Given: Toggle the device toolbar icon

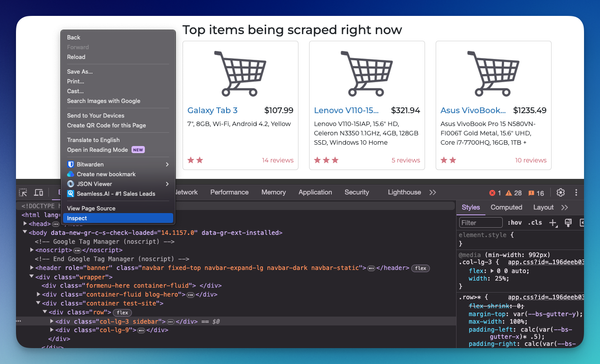Looking at the screenshot, I should [x=39, y=193].
